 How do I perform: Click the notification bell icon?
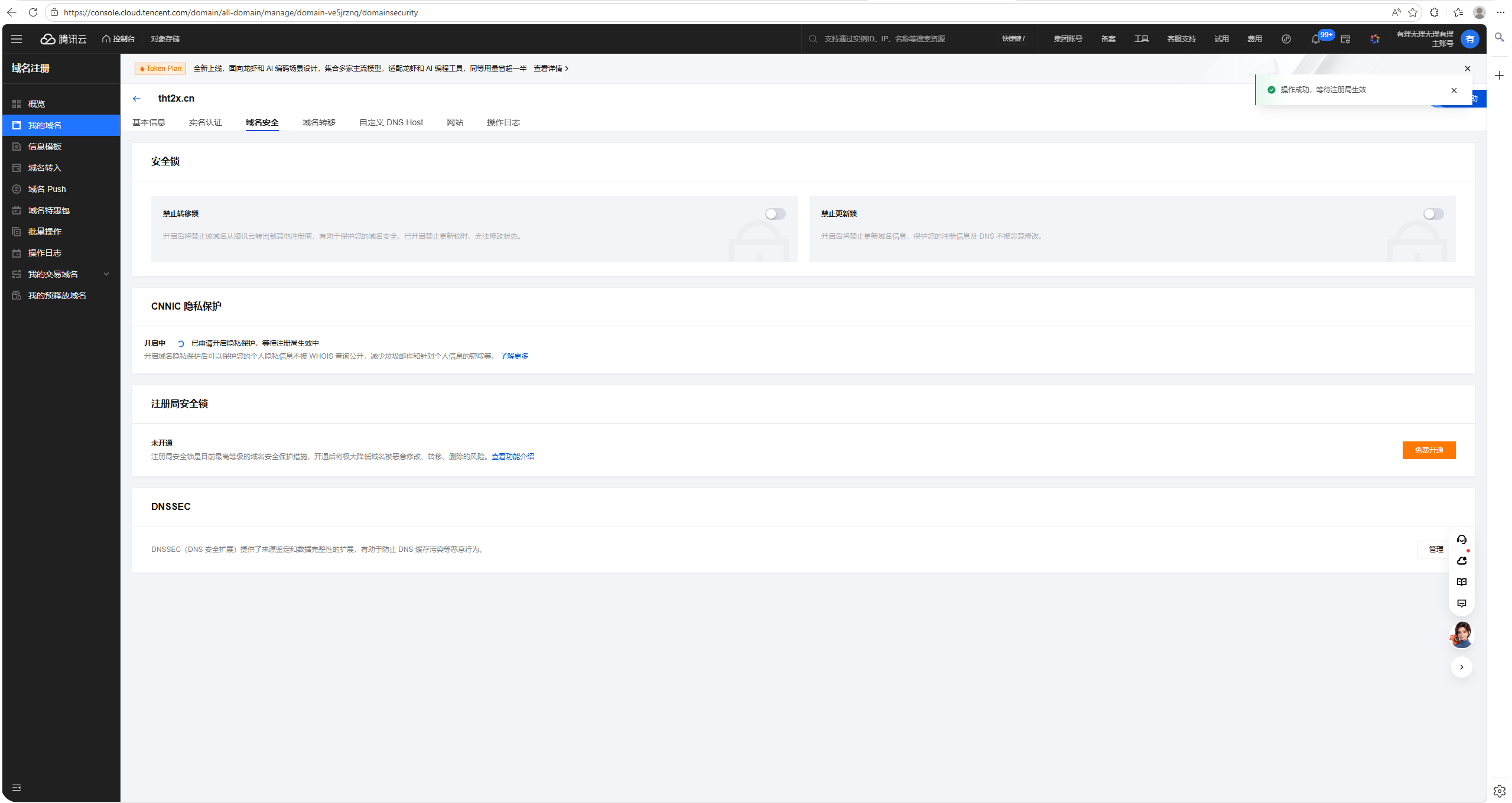pos(1315,39)
